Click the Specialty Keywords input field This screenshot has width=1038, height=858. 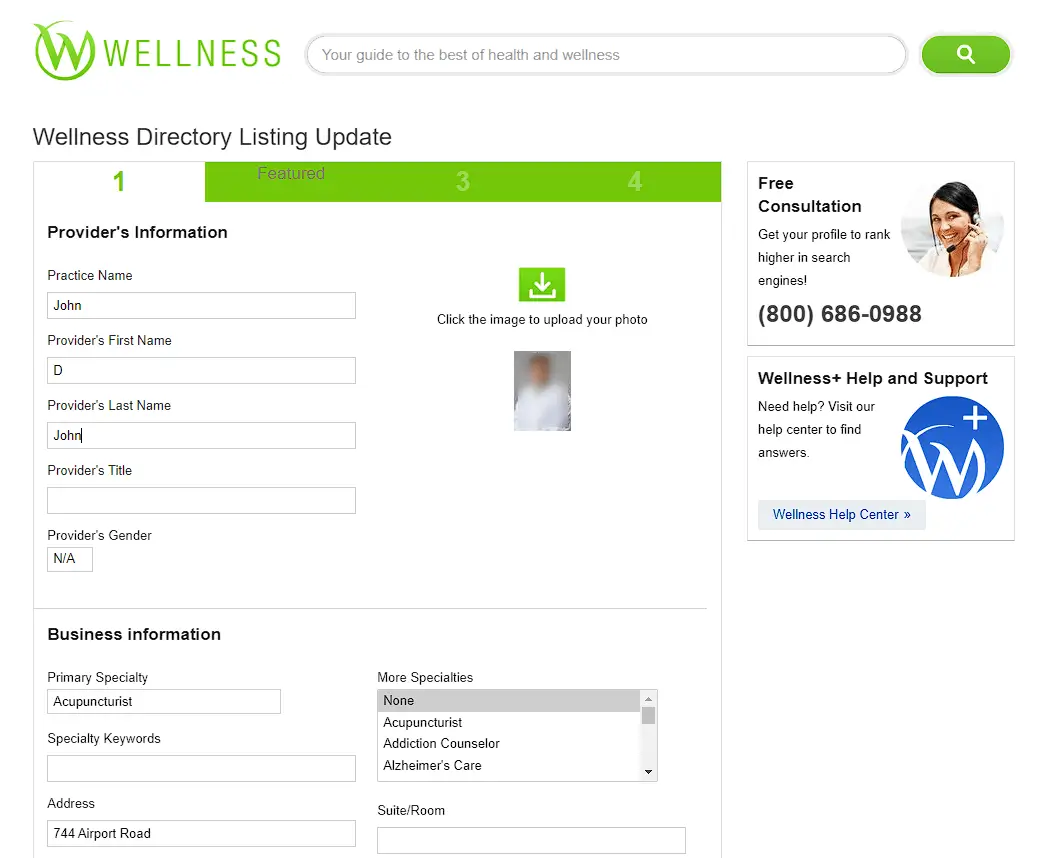[201, 768]
